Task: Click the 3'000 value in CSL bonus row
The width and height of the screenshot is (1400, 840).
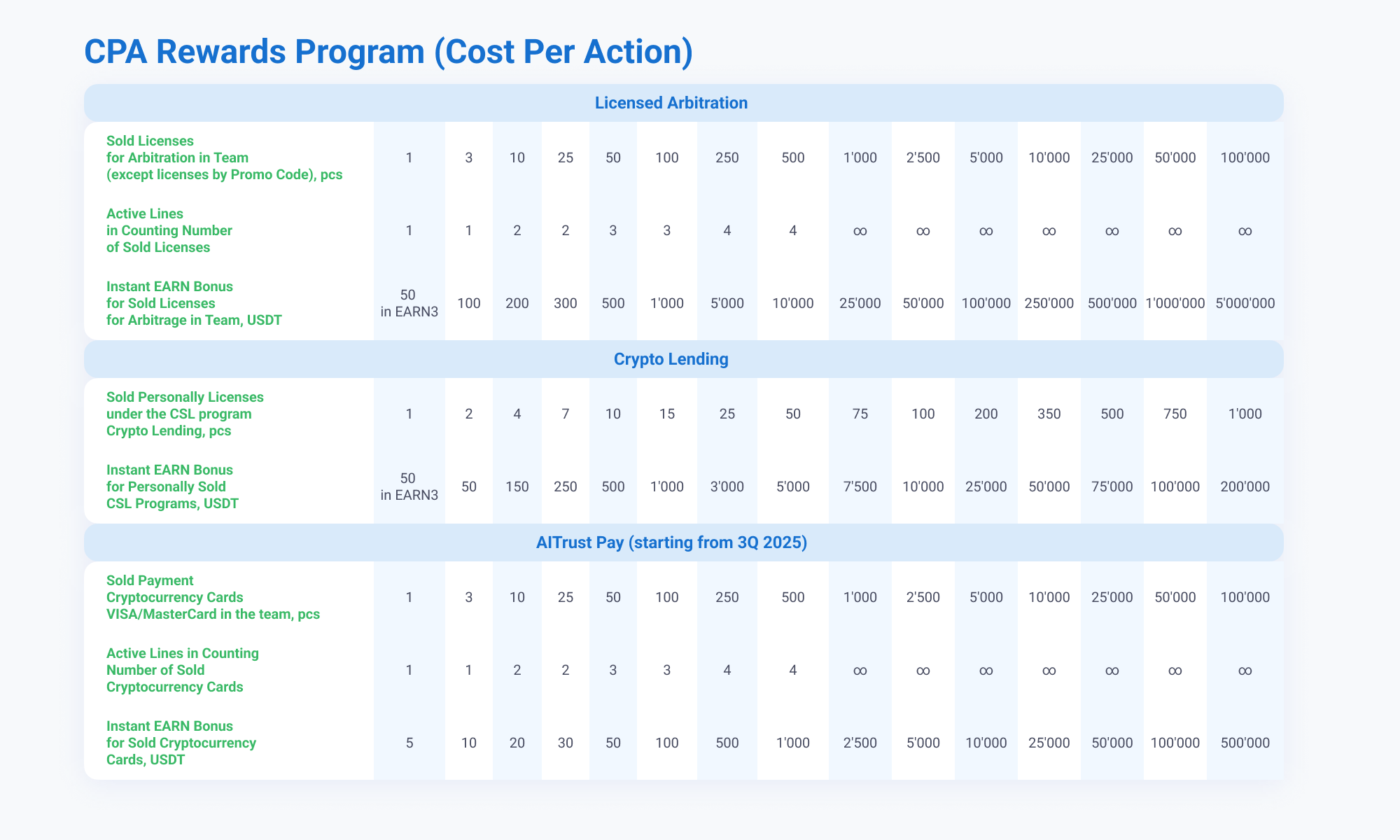Action: [727, 486]
